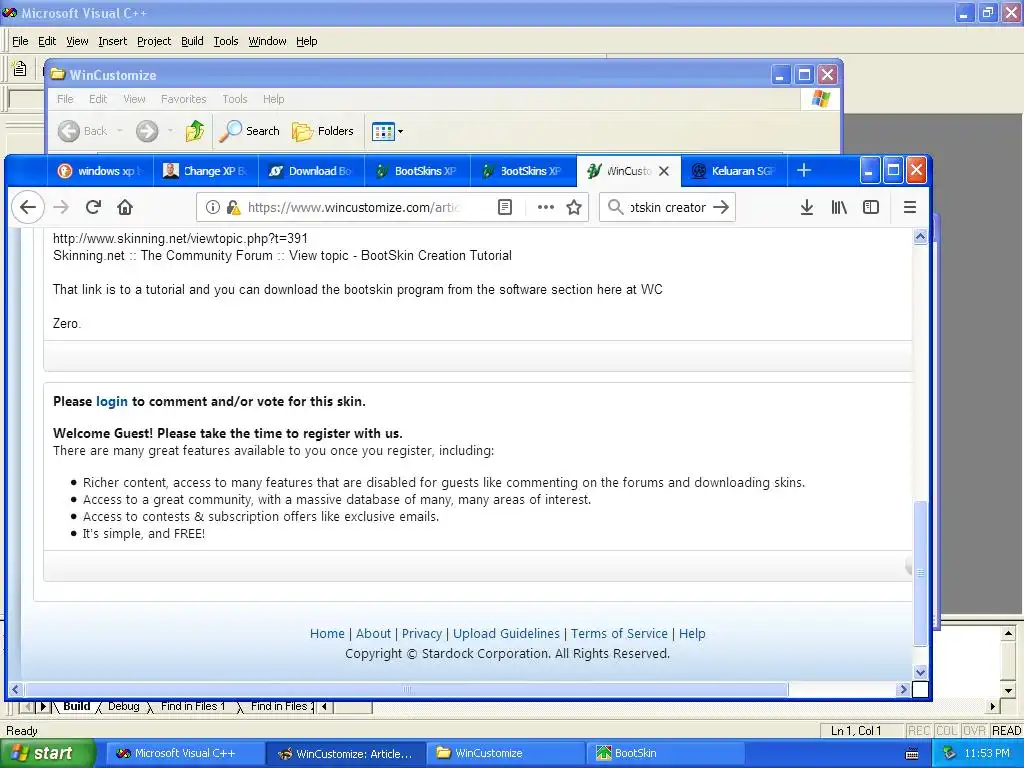Open Views dropdown in WinCustomize Explorer

[387, 131]
